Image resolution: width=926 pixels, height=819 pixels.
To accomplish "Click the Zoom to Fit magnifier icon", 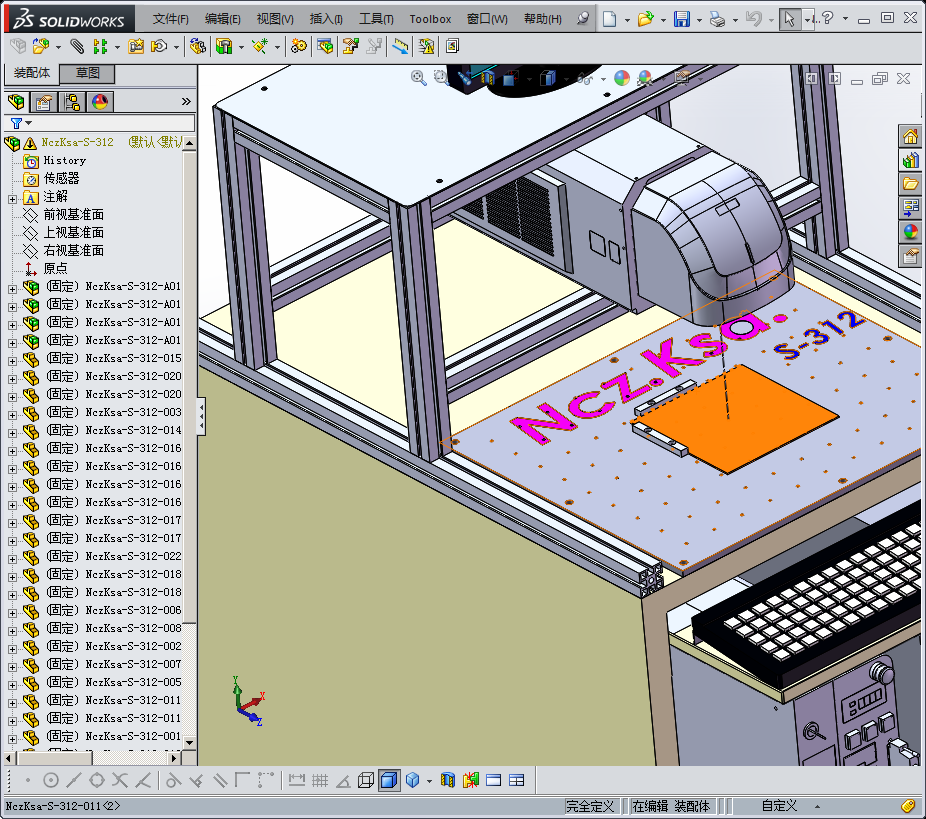I will (x=419, y=78).
